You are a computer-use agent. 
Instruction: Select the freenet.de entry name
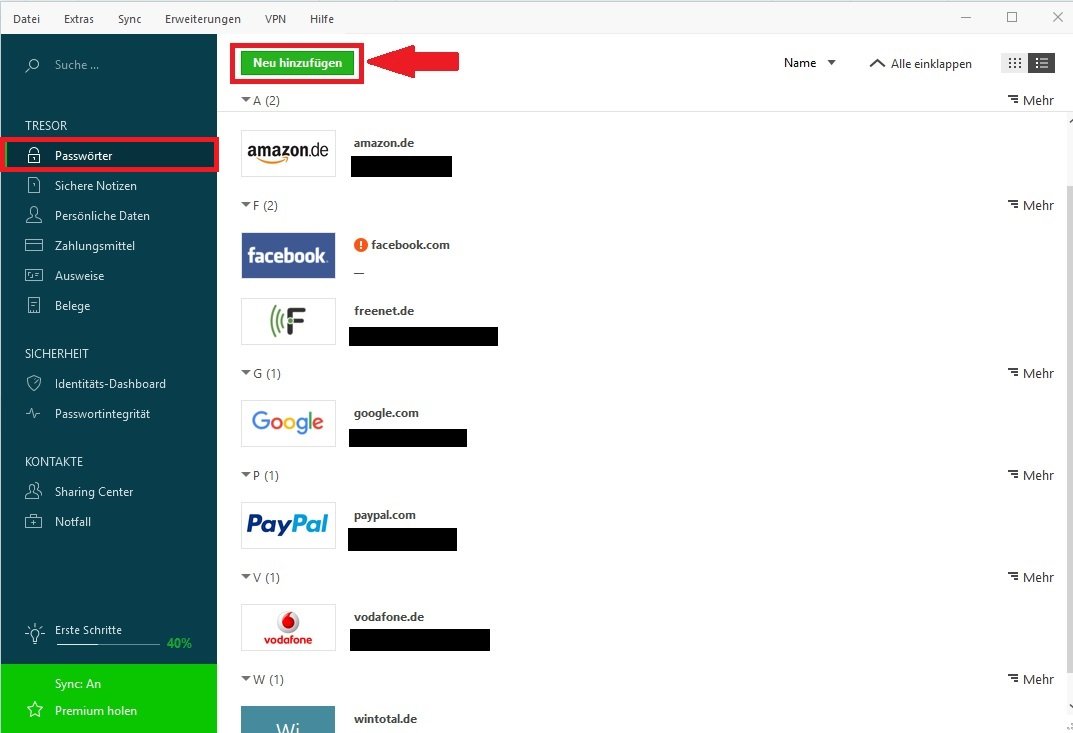[384, 311]
